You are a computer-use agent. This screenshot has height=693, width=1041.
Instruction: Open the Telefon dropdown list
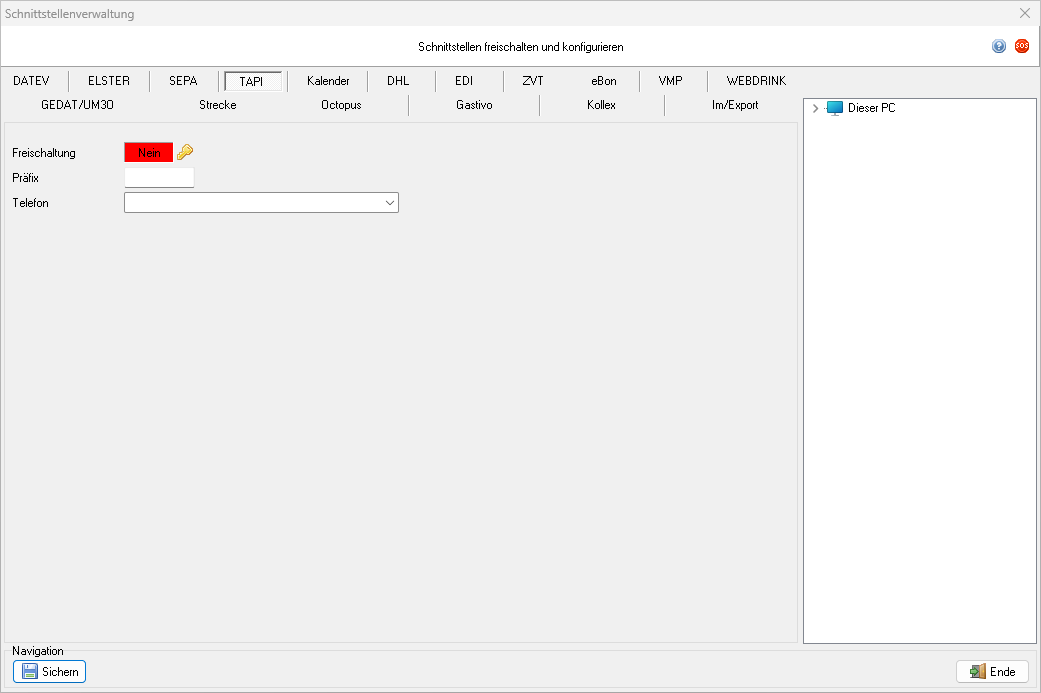389,203
